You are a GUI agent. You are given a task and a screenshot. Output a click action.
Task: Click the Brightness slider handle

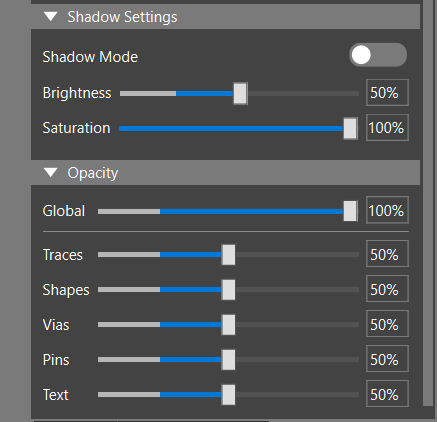click(240, 94)
